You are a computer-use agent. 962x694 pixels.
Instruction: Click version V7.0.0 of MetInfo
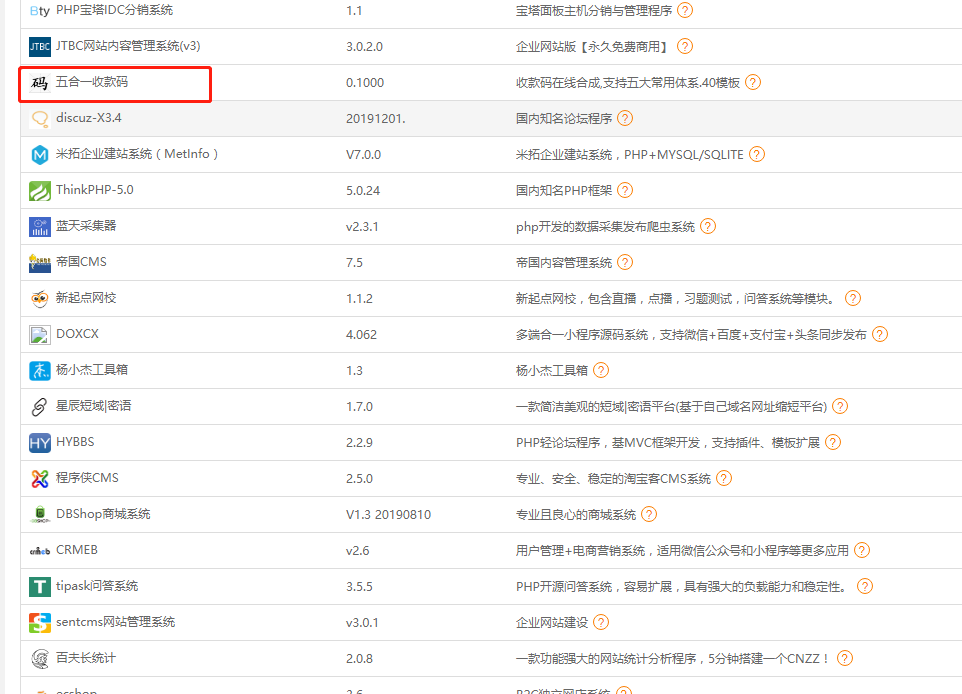[x=363, y=155]
